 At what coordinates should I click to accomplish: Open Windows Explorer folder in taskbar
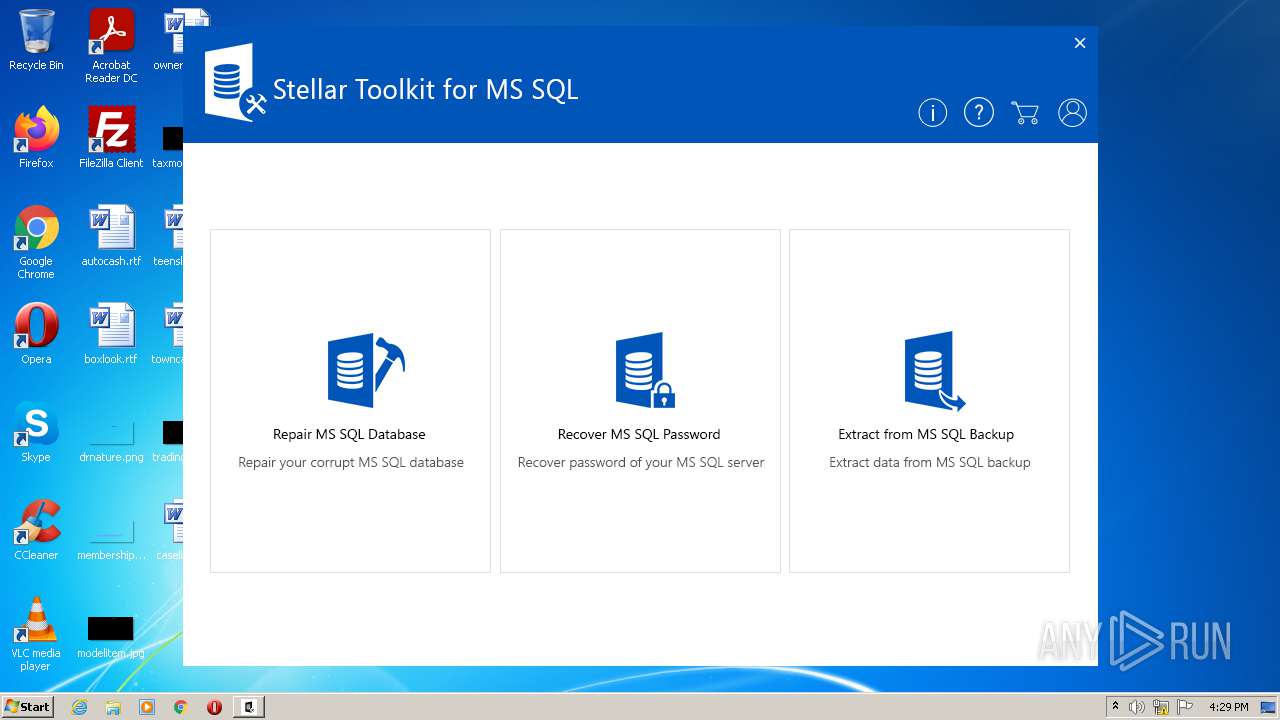pos(113,707)
